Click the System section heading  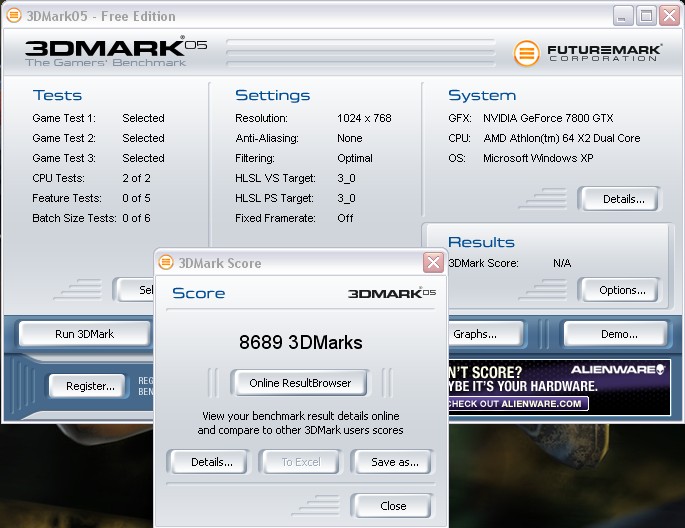(482, 95)
